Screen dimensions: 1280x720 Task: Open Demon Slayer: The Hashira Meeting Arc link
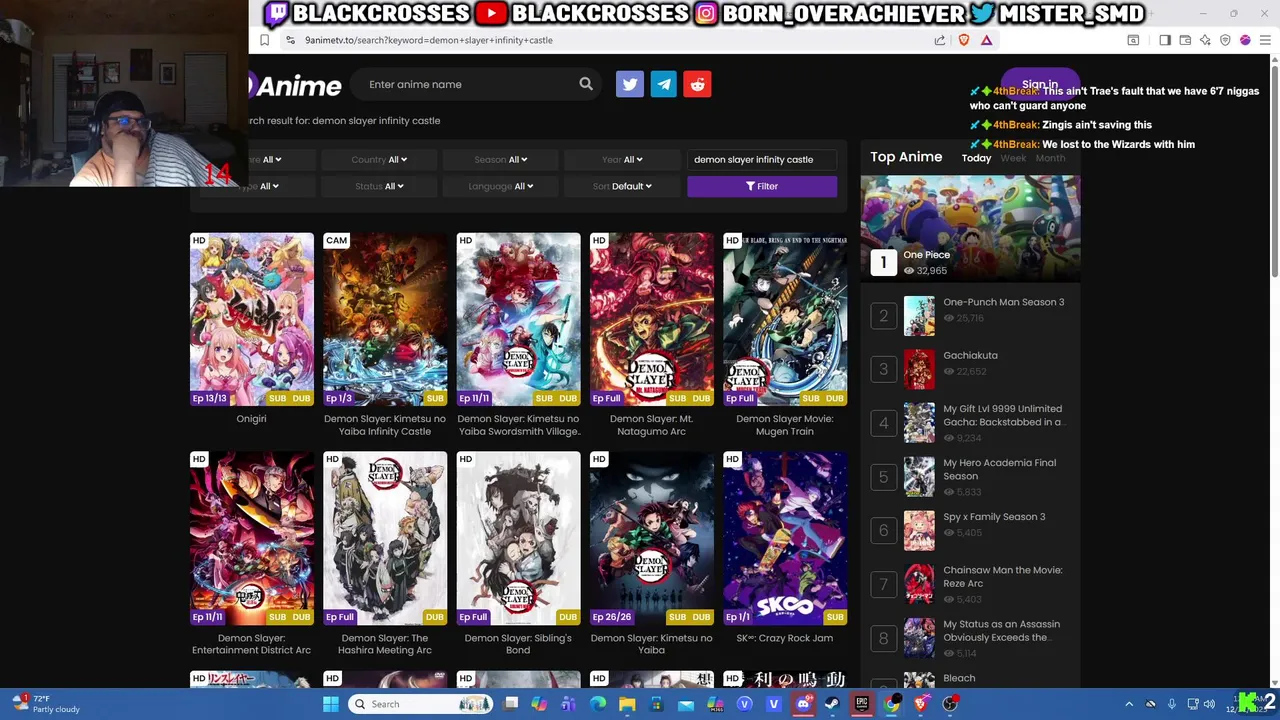pos(385,644)
